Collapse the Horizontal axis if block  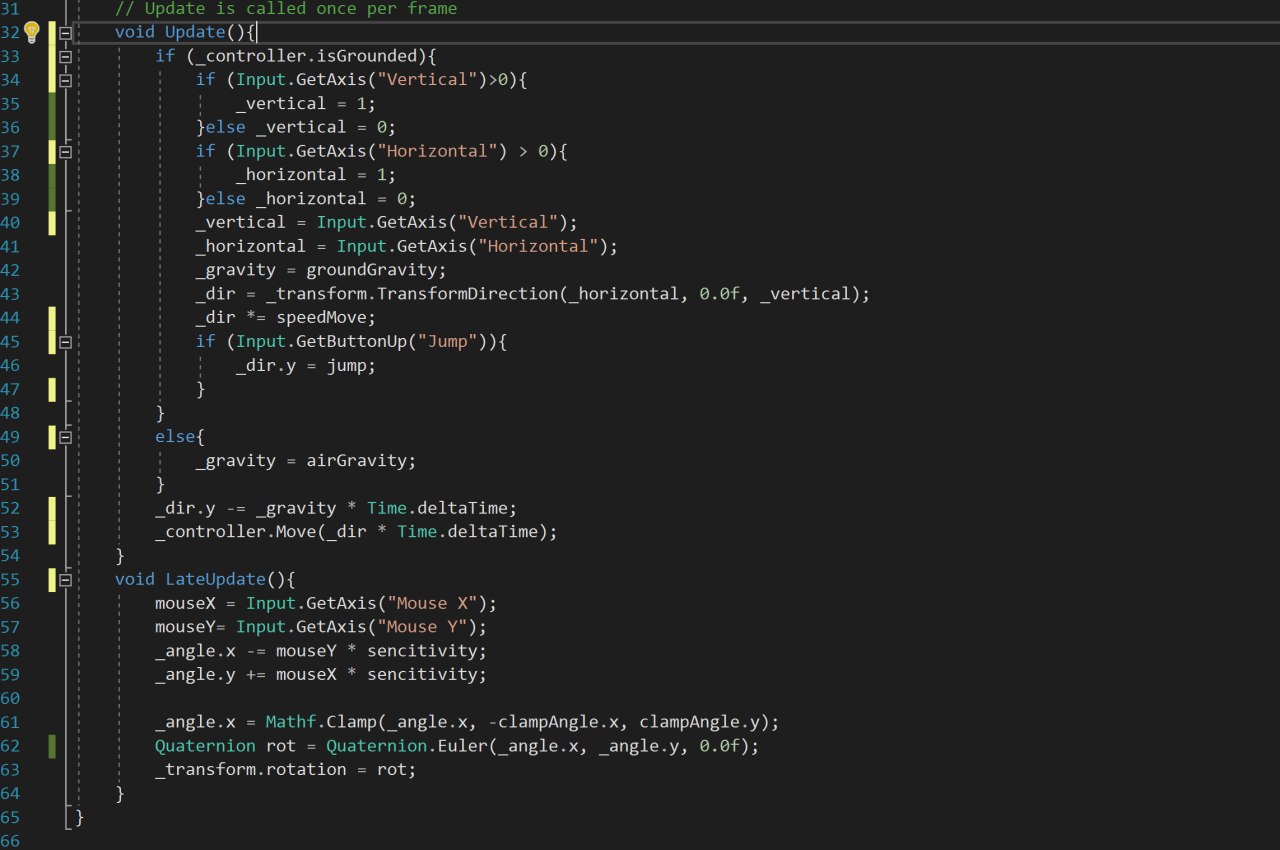coord(66,151)
